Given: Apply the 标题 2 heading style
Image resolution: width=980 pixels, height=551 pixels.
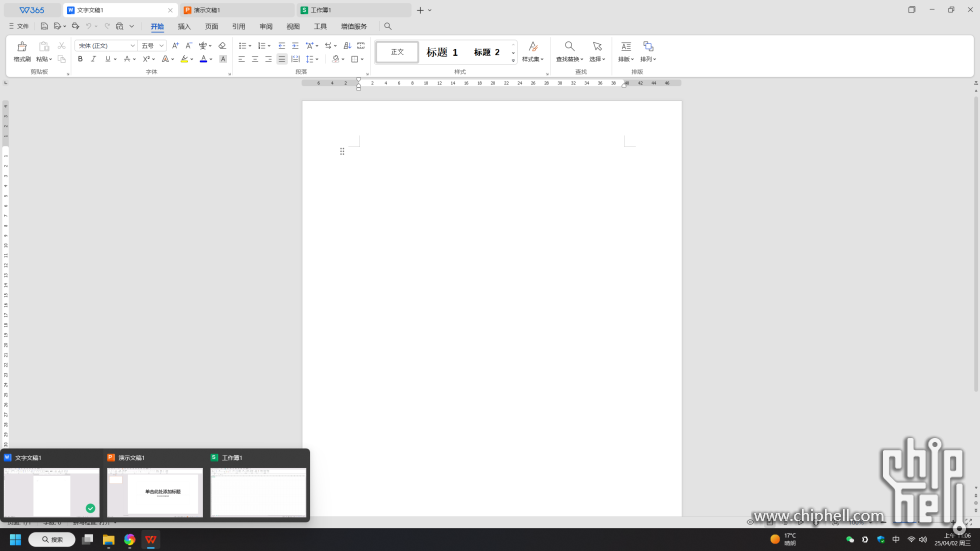Looking at the screenshot, I should pos(486,52).
